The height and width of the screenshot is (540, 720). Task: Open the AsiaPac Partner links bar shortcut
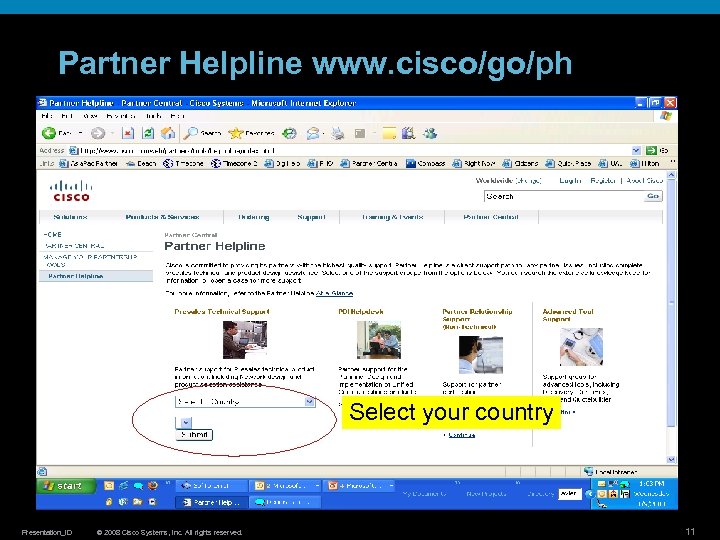(89, 163)
